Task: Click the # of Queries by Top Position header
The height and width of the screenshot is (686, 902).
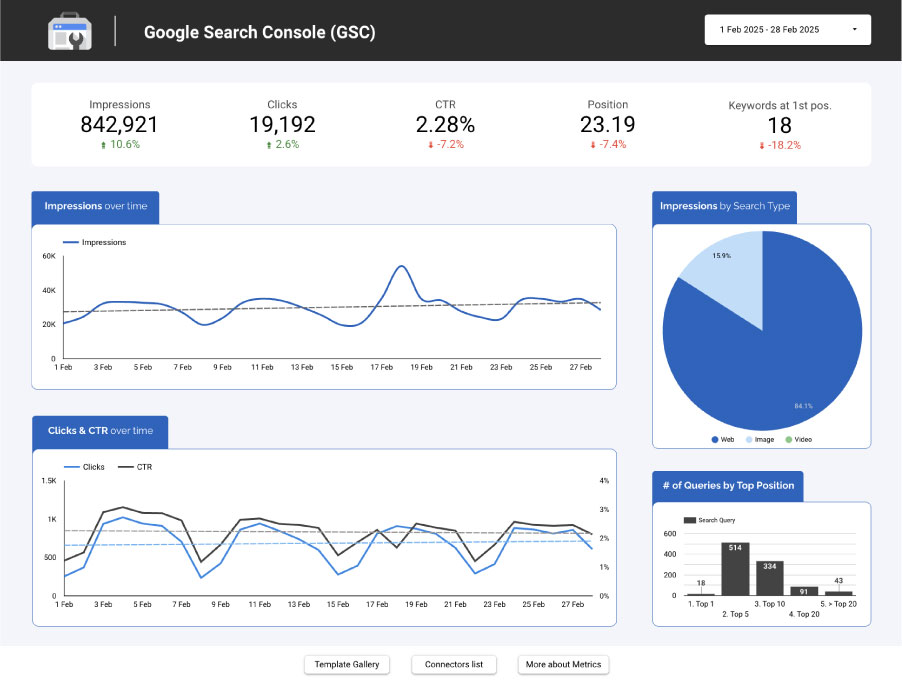Action: tap(728, 486)
